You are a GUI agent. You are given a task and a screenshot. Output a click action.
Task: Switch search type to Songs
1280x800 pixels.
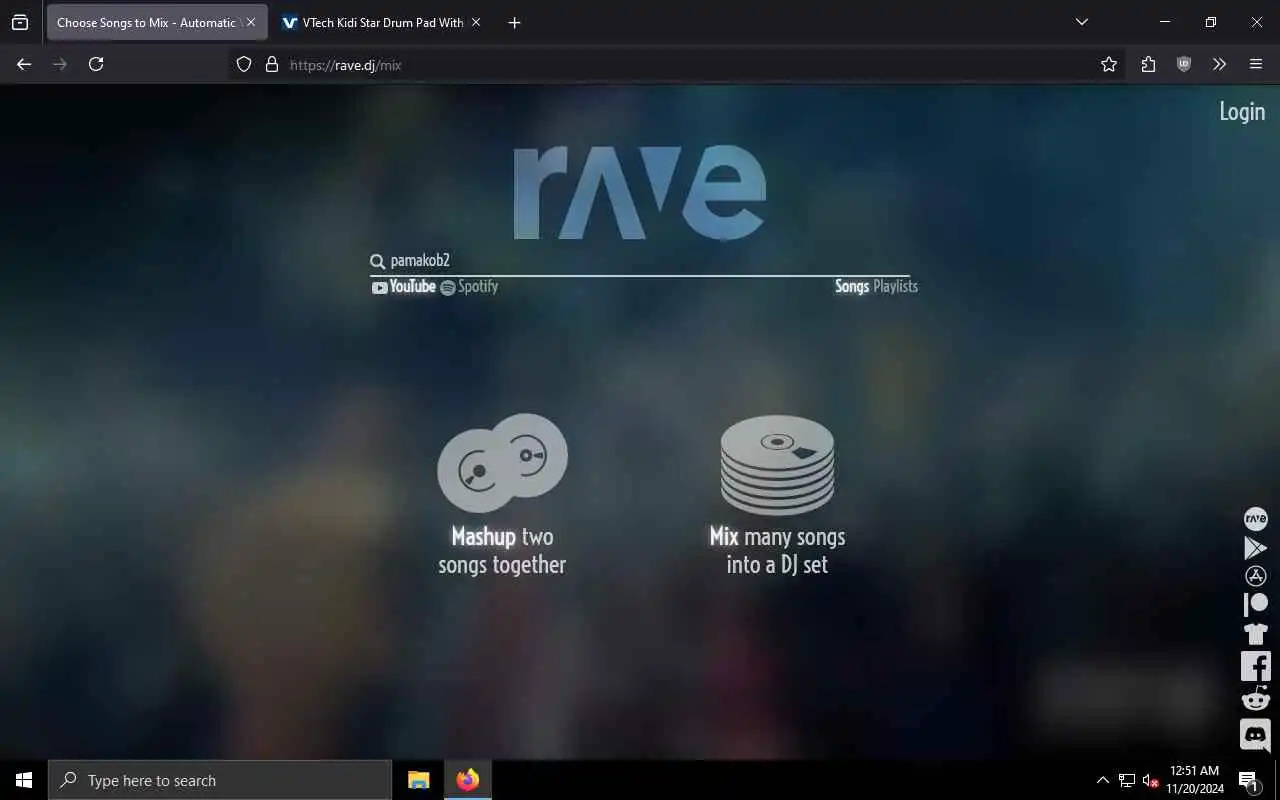852,286
